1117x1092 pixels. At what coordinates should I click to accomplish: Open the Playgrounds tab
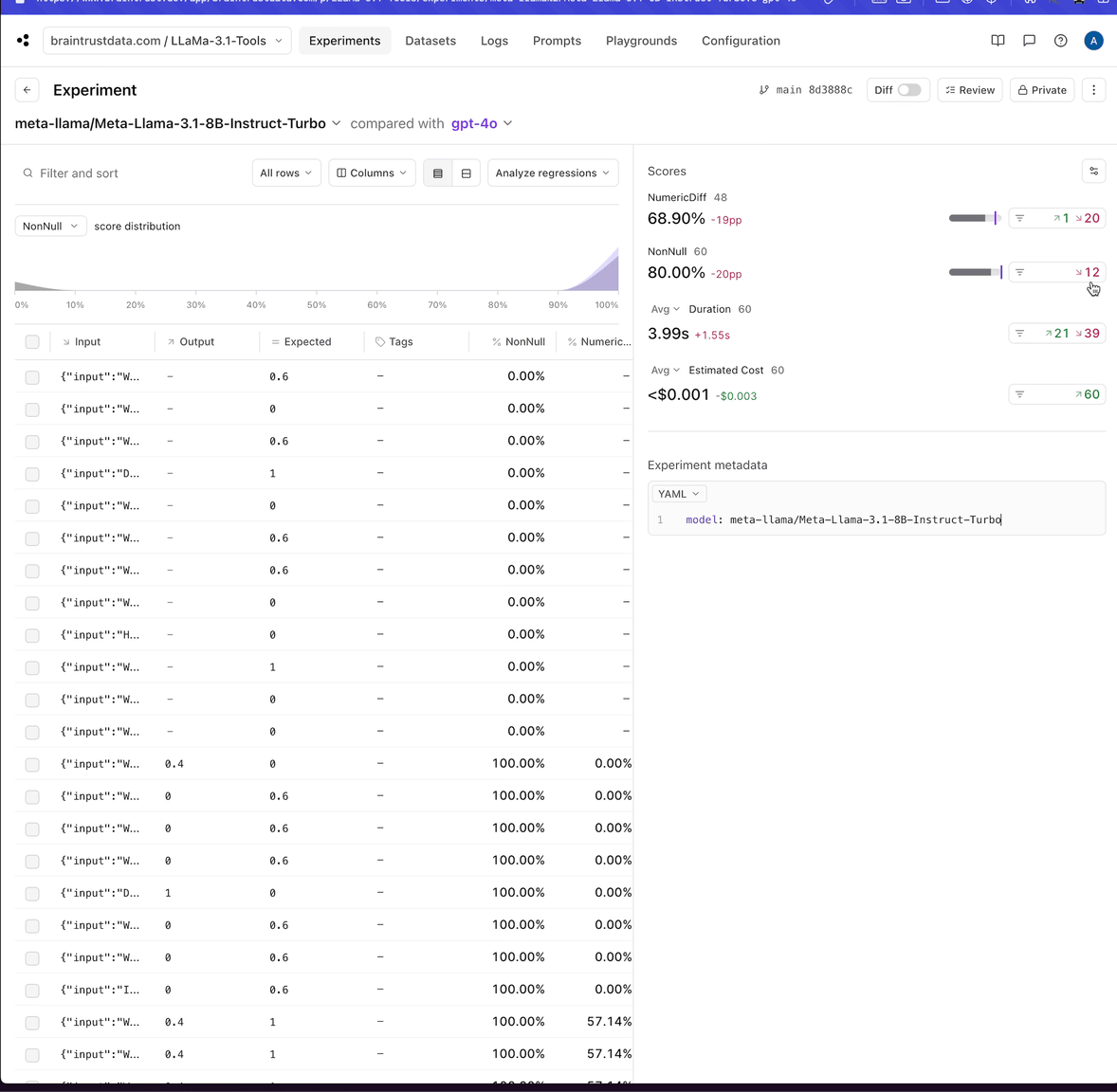coord(641,41)
